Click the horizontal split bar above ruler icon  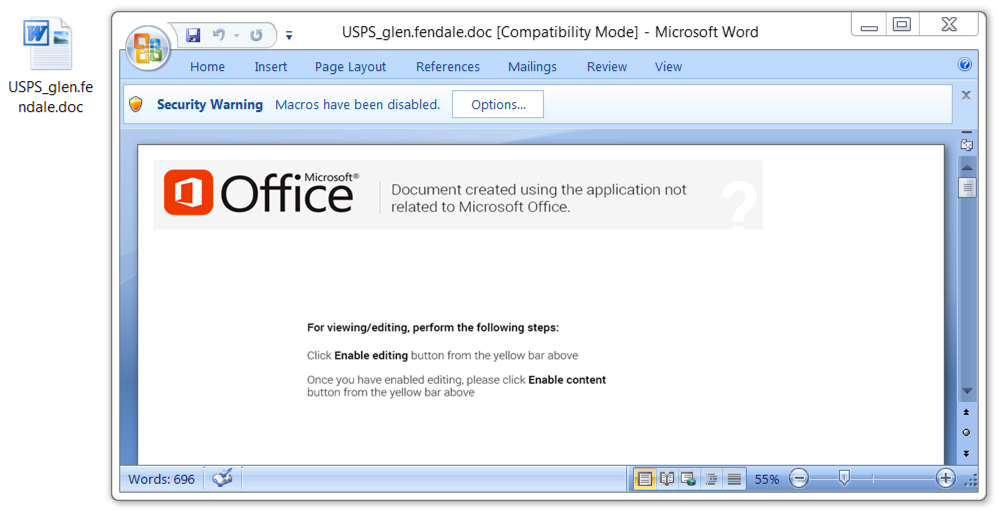coord(967,132)
